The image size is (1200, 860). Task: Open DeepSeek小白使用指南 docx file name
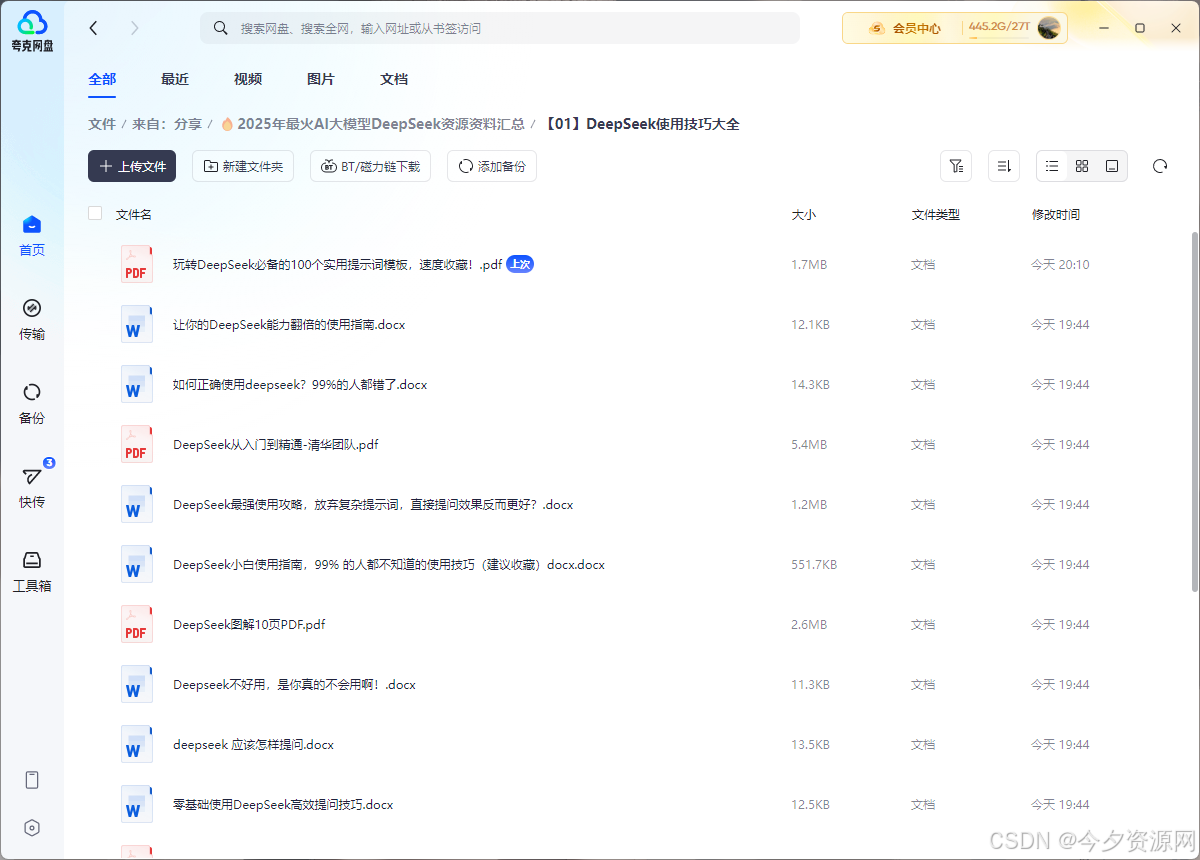coord(389,565)
